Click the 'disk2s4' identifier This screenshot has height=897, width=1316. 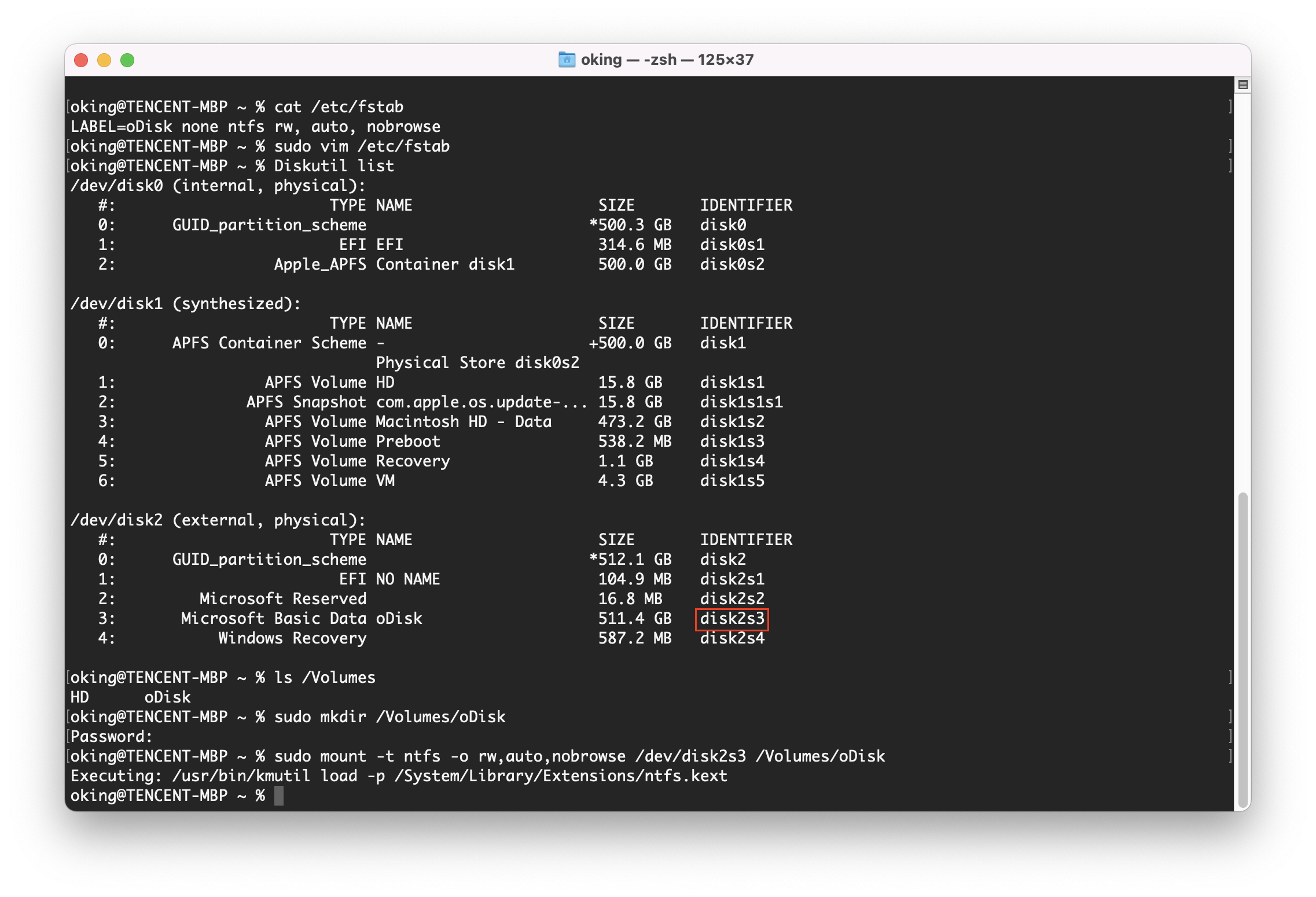point(732,638)
